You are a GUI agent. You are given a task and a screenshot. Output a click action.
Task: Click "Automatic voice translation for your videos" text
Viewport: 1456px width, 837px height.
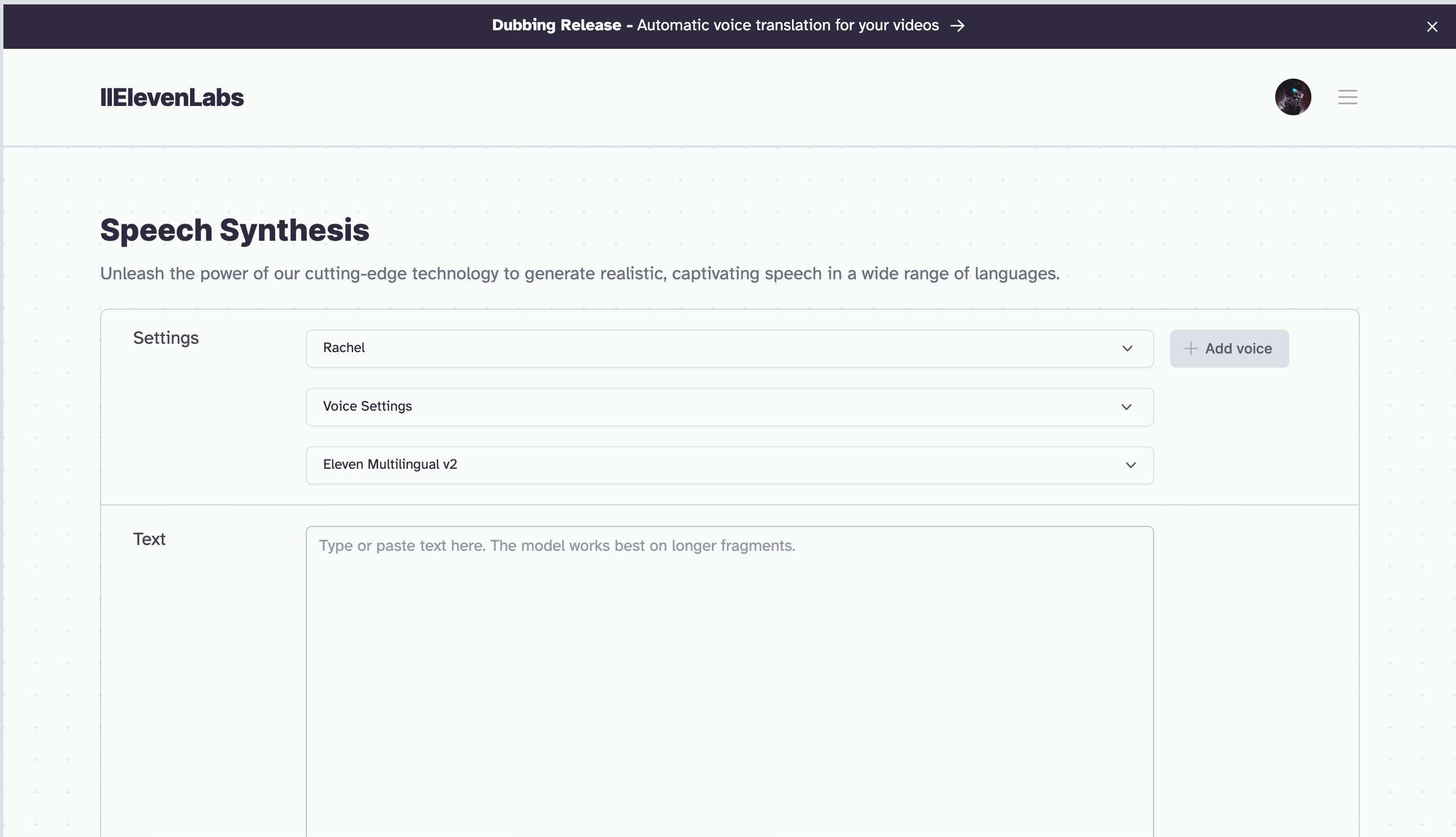pyautogui.click(x=788, y=25)
